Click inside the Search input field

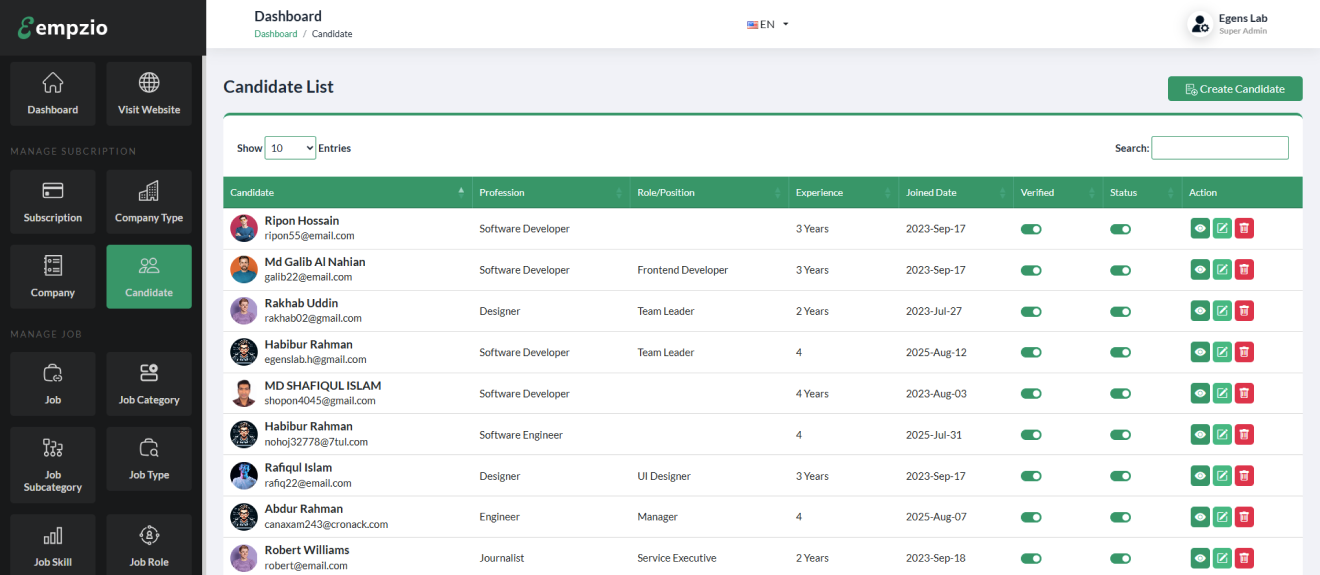coord(1220,148)
